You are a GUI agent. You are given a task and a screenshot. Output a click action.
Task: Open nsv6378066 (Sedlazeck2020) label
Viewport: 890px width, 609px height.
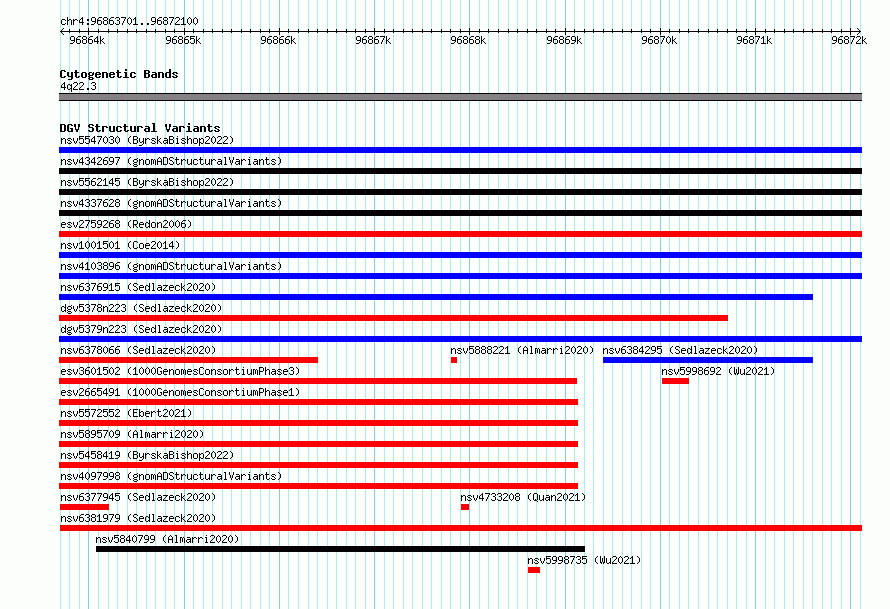[138, 350]
